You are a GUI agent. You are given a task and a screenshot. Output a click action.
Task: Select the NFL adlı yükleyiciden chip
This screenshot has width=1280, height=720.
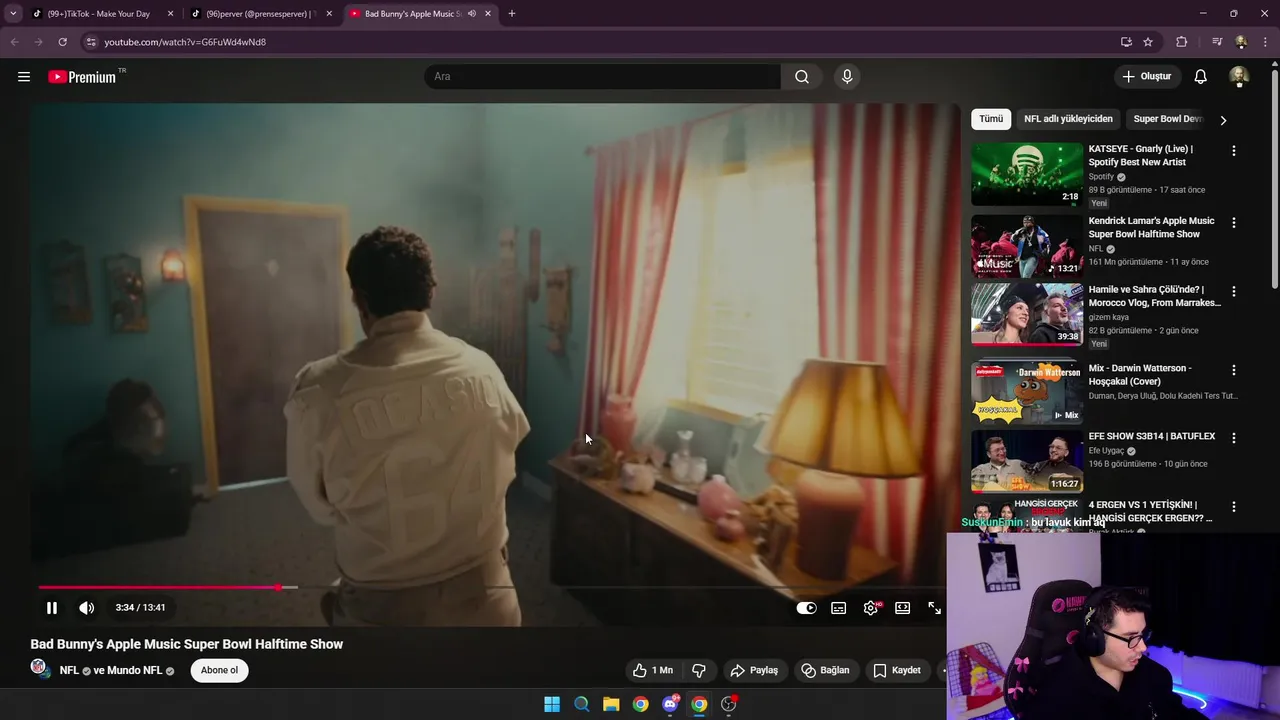click(1068, 119)
